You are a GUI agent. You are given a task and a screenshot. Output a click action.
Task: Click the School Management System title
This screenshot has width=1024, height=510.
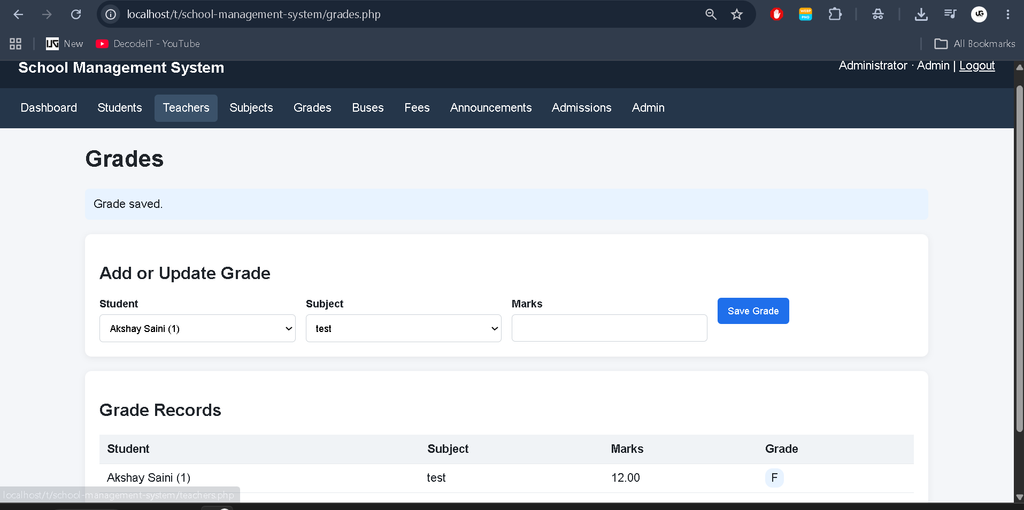click(121, 68)
